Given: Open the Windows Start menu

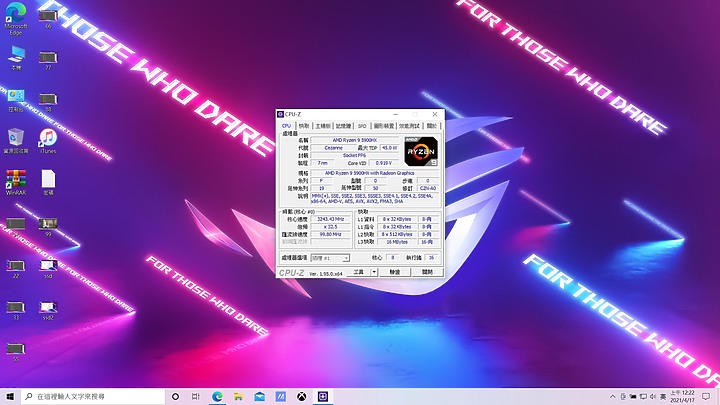Looking at the screenshot, I should tap(10, 396).
